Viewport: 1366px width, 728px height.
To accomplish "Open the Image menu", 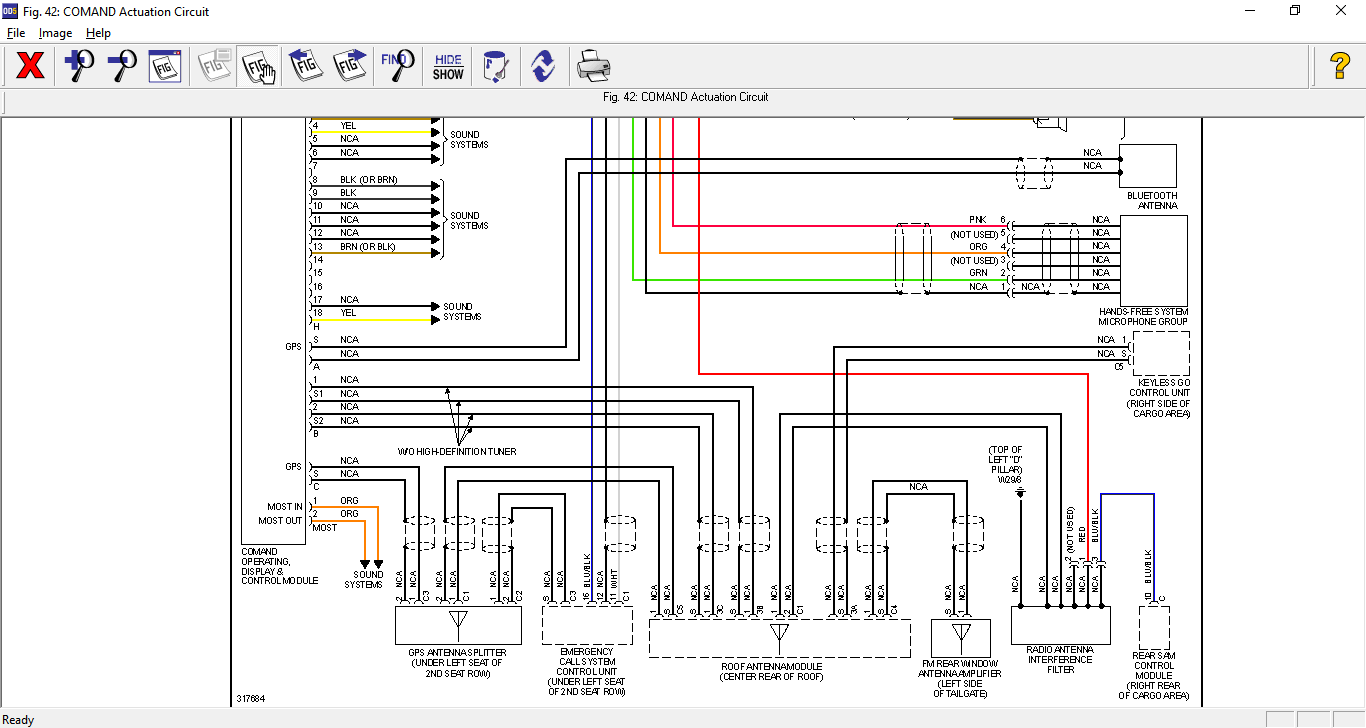I will coord(55,33).
